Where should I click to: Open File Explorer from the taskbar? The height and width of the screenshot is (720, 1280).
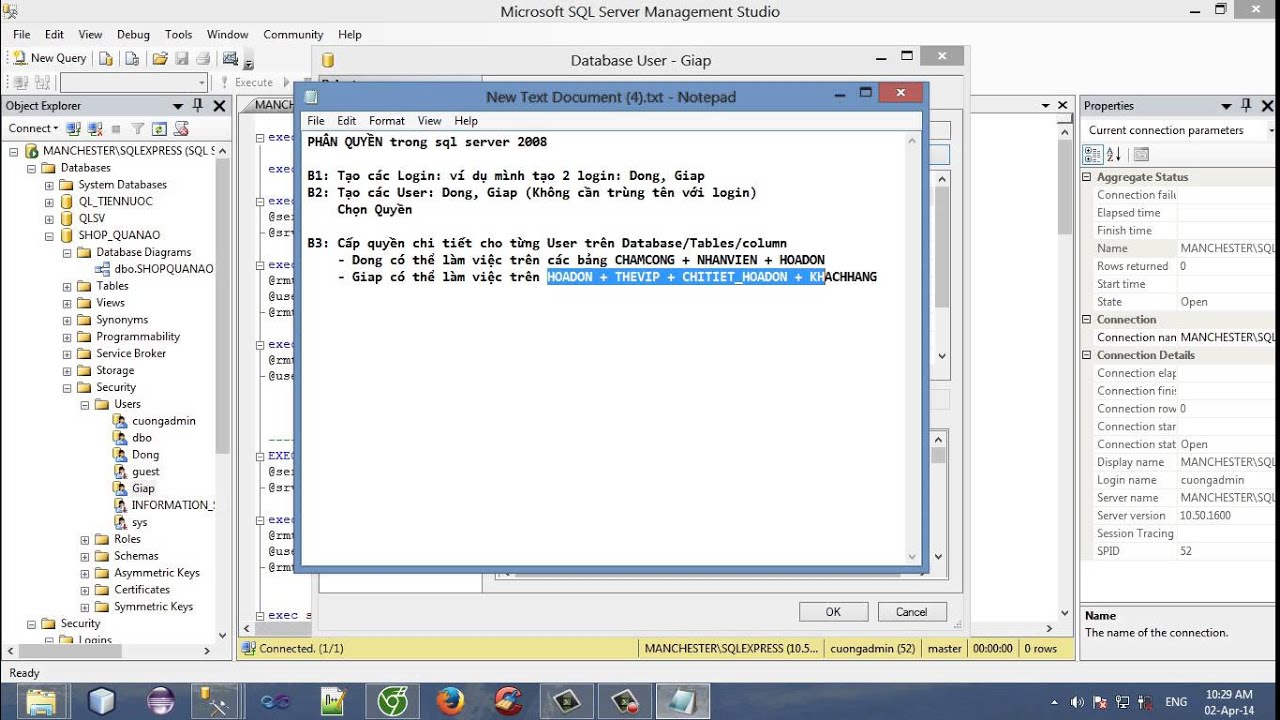click(x=41, y=701)
